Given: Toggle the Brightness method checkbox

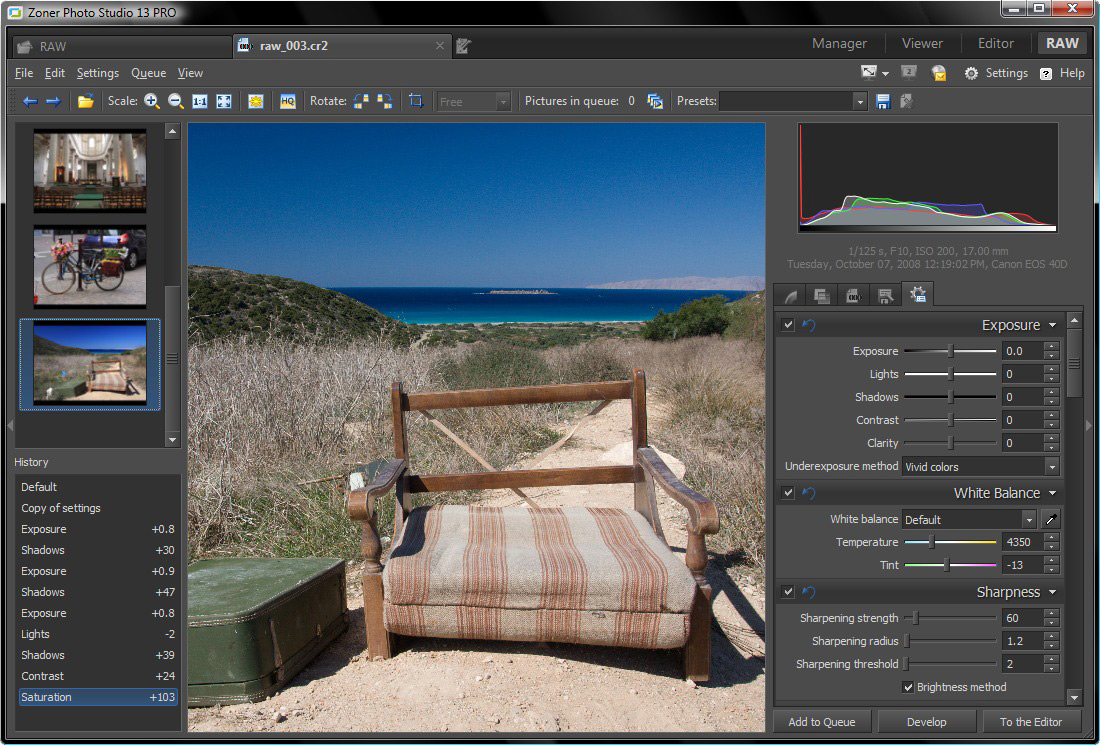Looking at the screenshot, I should (909, 687).
